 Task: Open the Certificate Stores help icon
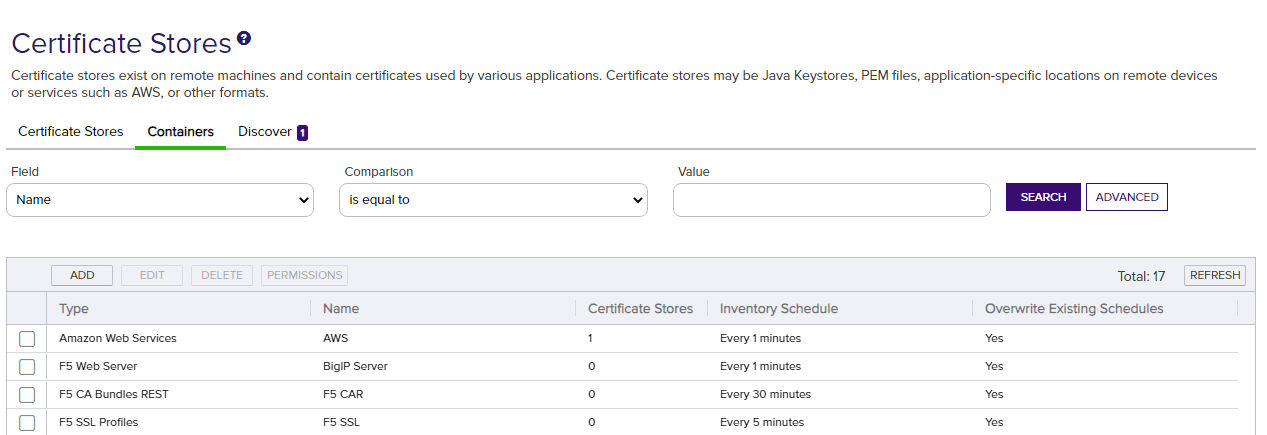[x=244, y=39]
